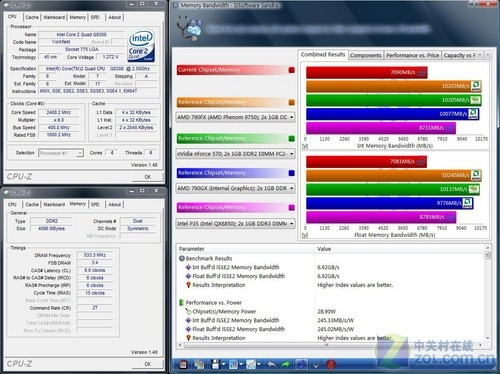Select the Capacity vs tab in Sandra
The image size is (500, 374).
point(459,55)
